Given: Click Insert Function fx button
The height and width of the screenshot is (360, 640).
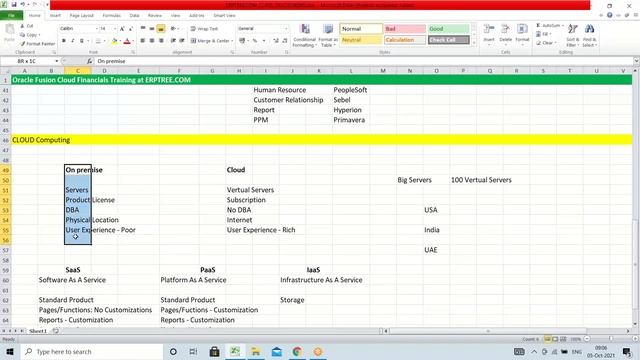Looking at the screenshot, I should coord(89,61).
